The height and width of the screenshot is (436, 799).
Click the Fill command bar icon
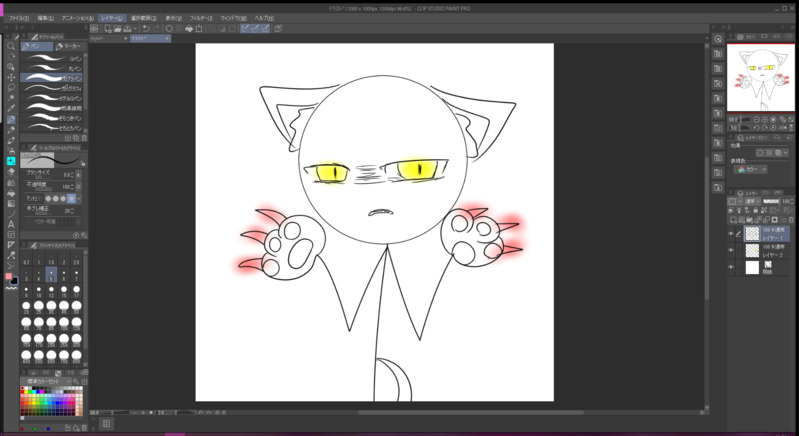pos(189,29)
